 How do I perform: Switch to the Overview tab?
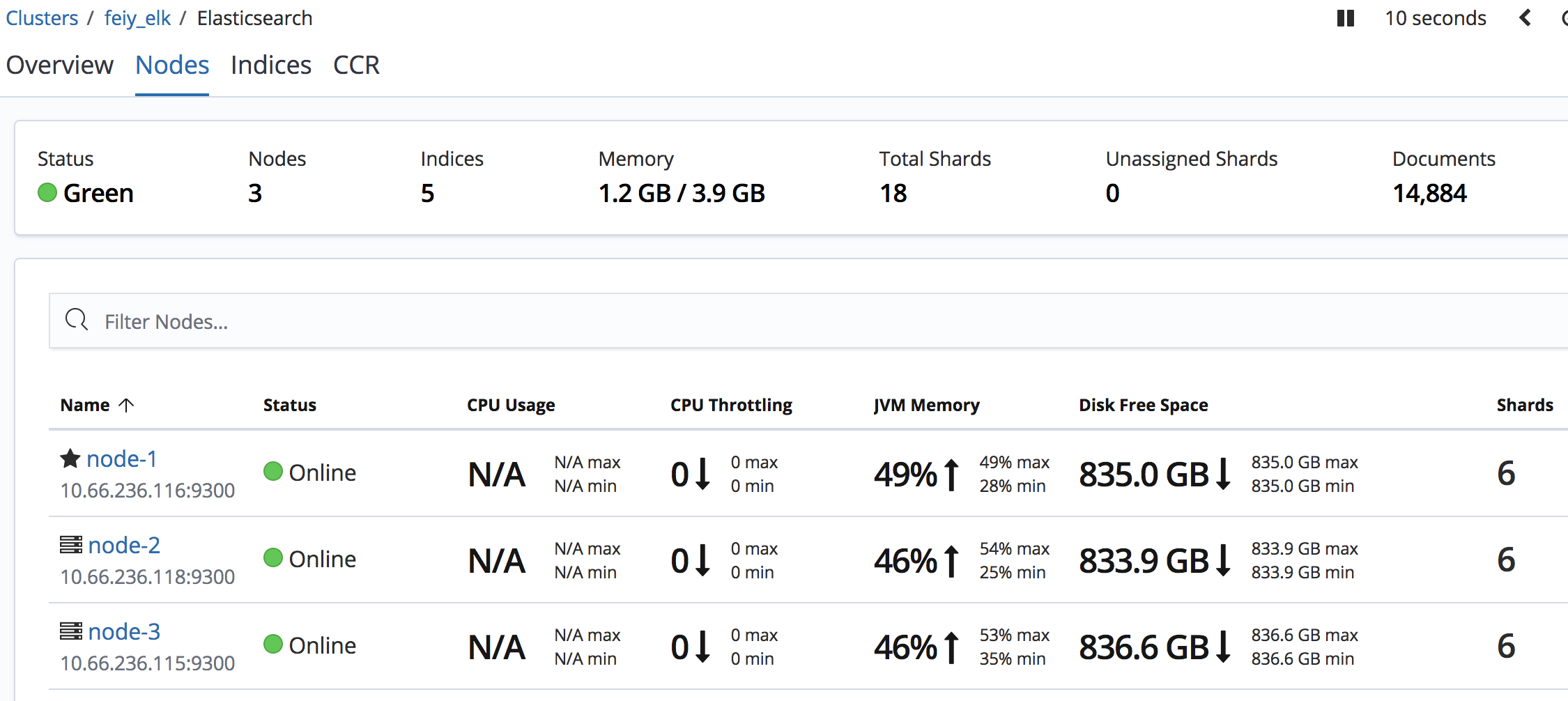[x=60, y=65]
